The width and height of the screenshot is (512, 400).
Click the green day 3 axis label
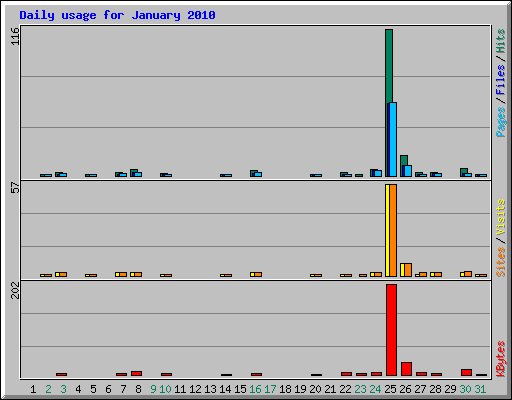click(x=63, y=389)
